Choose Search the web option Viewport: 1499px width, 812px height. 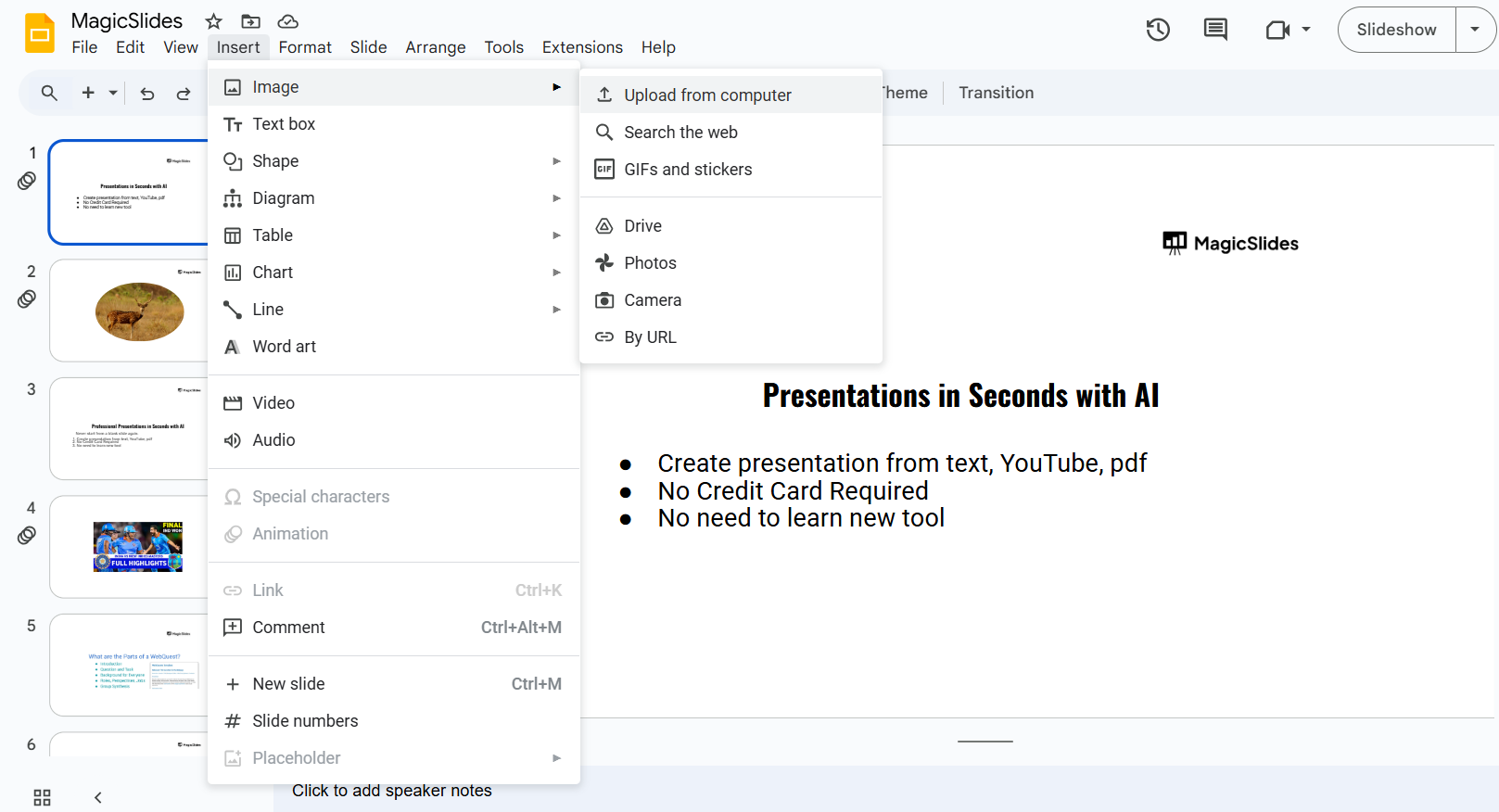730,133
